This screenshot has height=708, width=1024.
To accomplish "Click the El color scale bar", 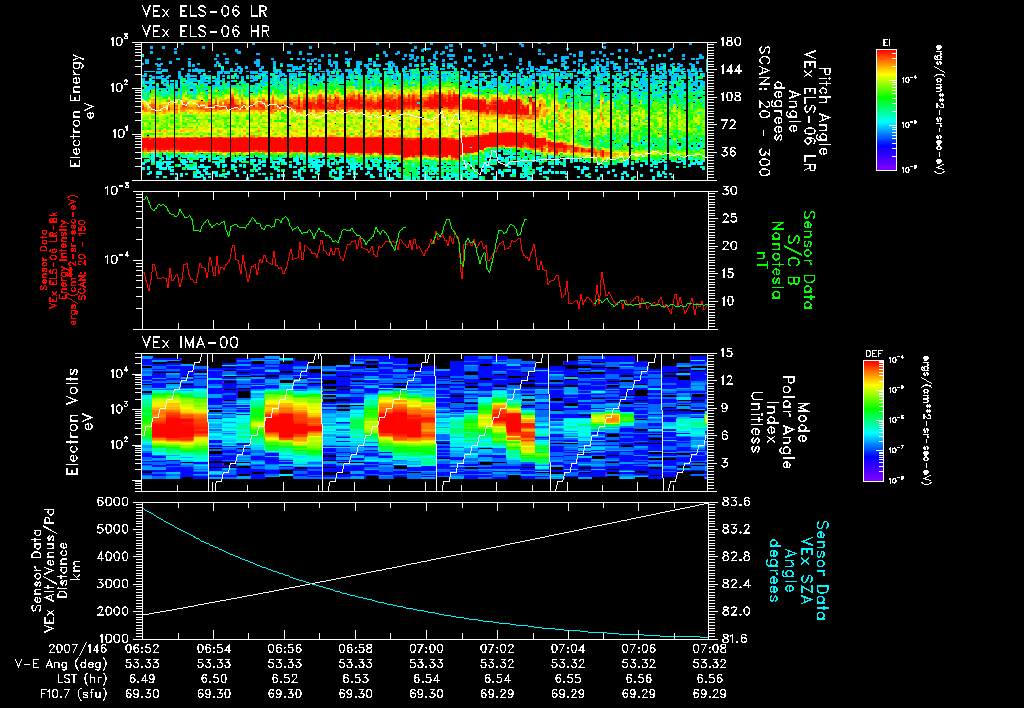I will tap(886, 109).
